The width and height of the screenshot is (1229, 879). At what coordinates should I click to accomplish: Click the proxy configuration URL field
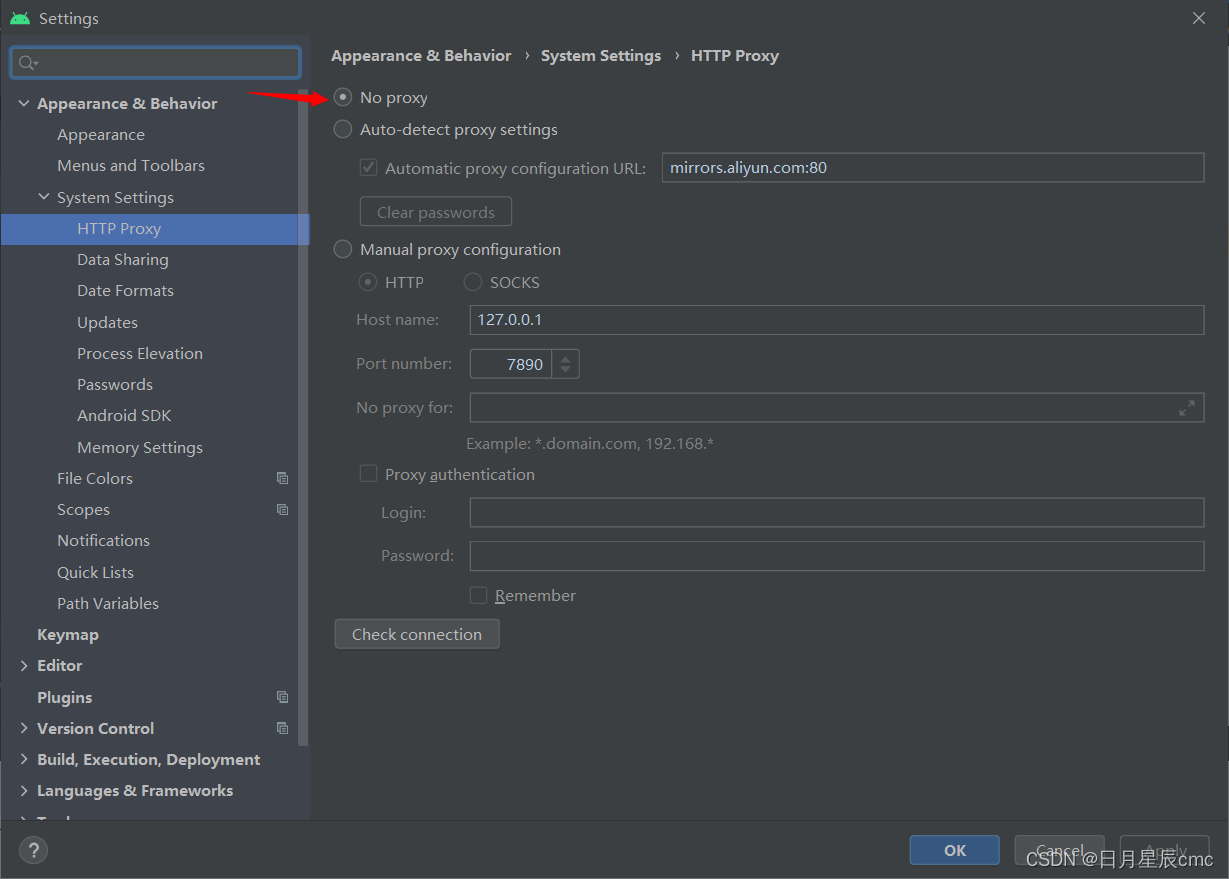[933, 168]
